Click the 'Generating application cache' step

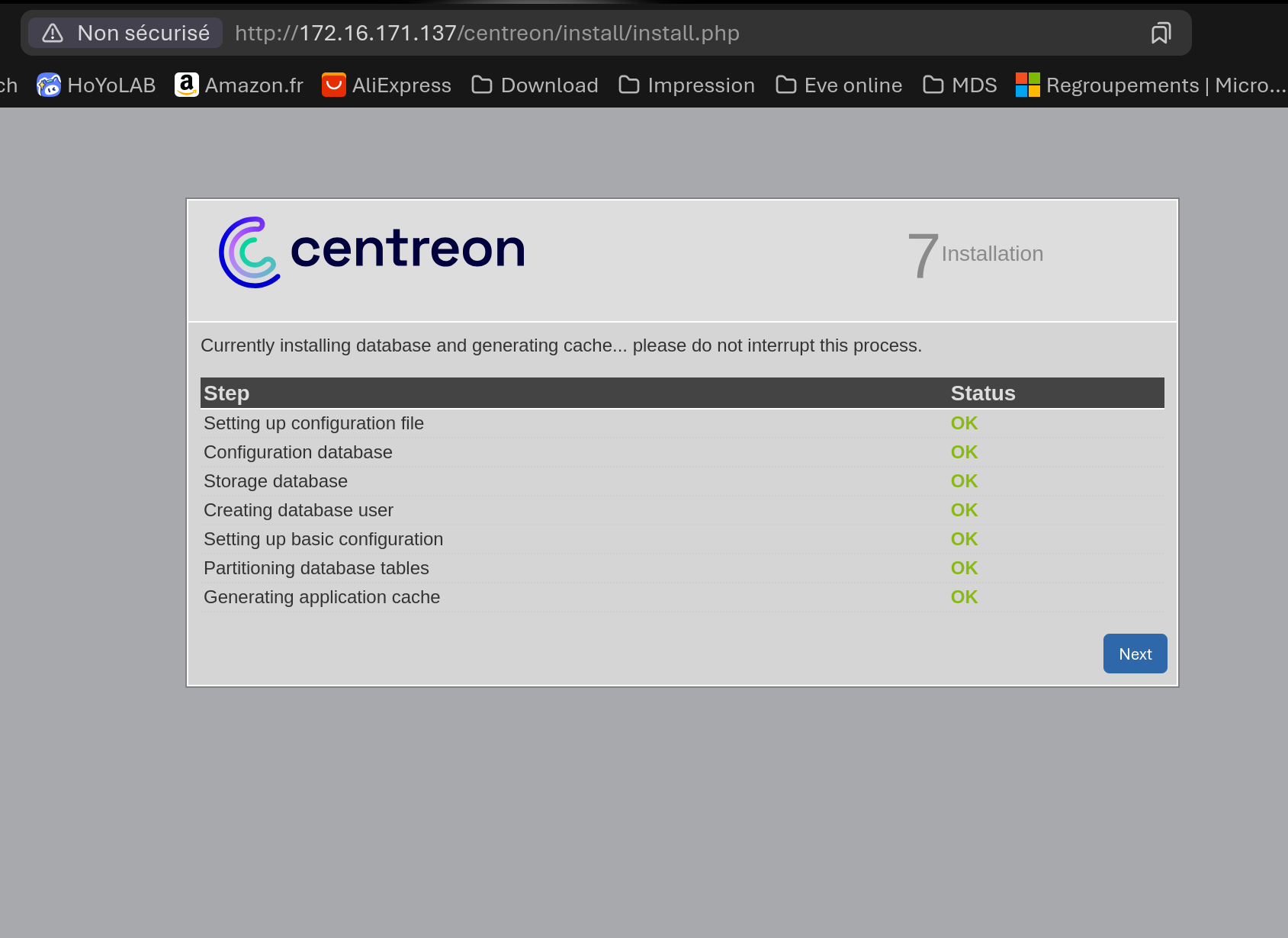coord(322,597)
